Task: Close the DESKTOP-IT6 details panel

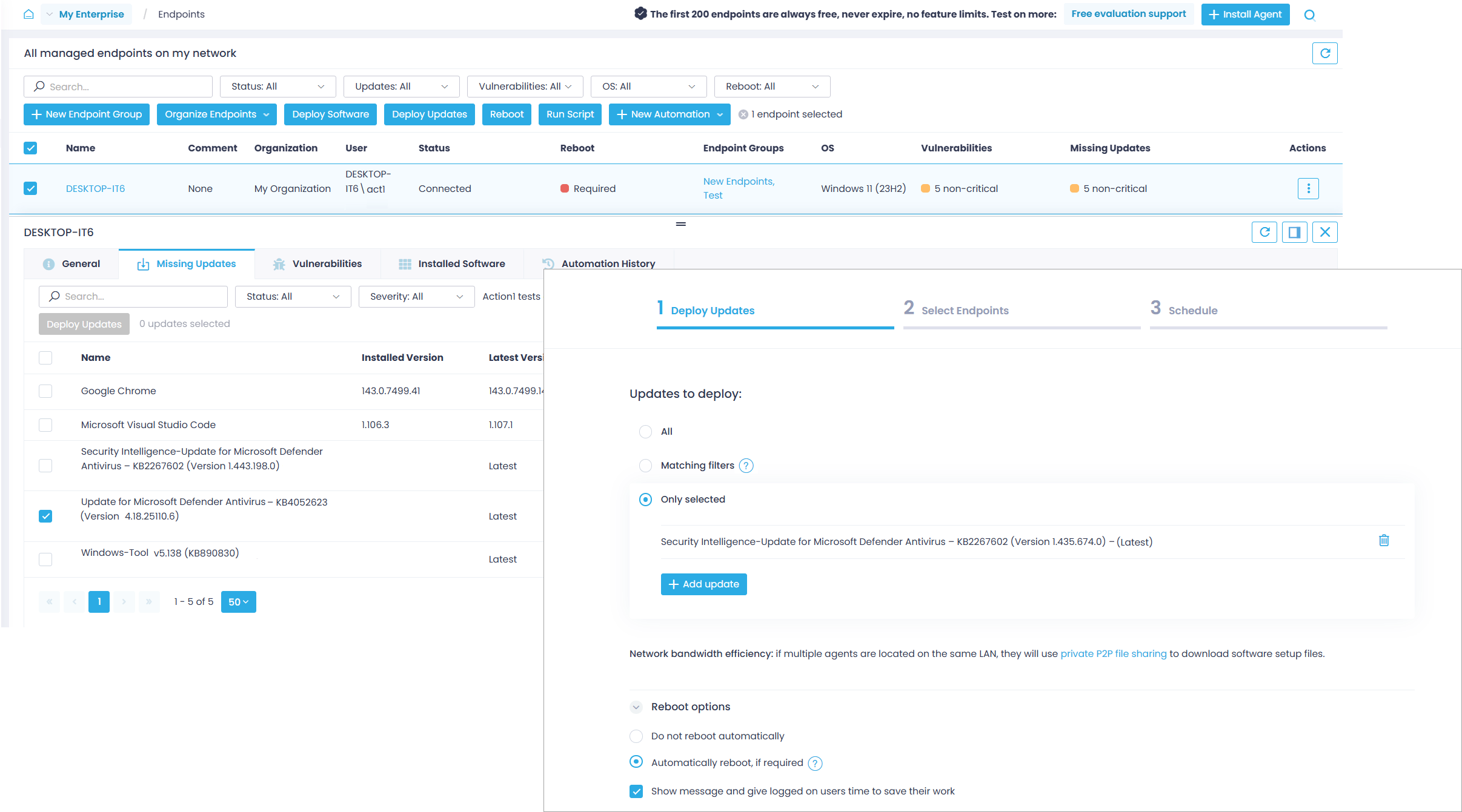Action: (x=1324, y=232)
